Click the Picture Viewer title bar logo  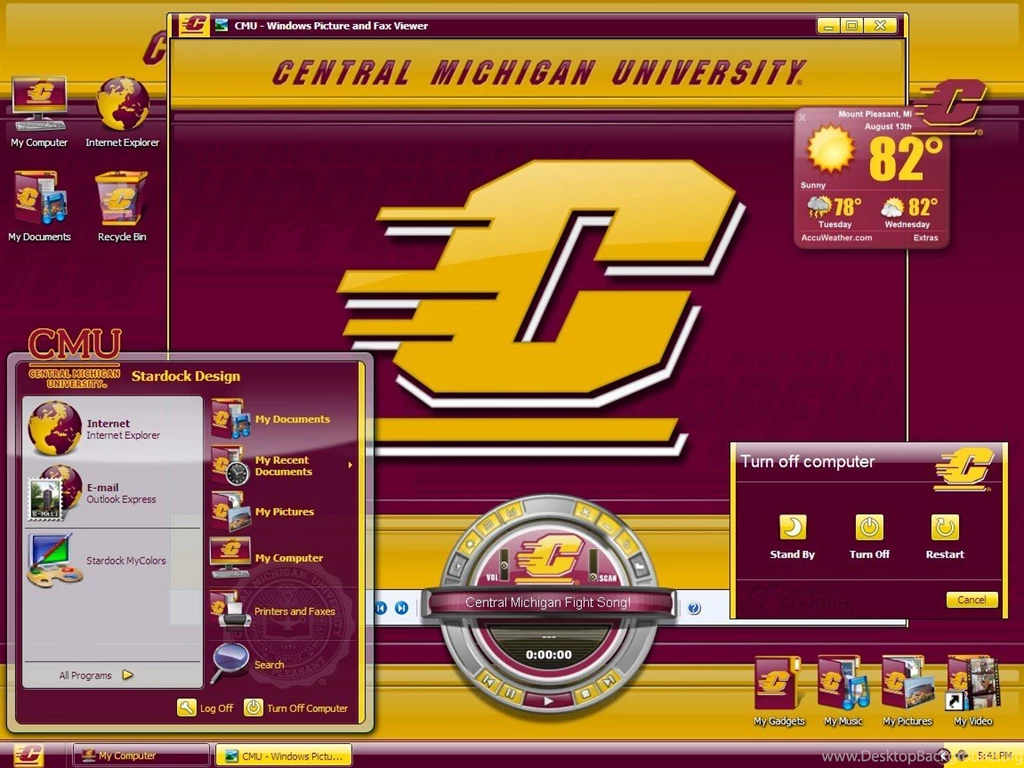tap(195, 25)
